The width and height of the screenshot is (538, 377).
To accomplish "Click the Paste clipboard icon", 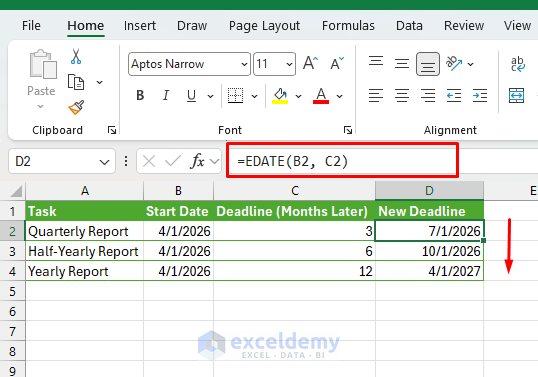I will tap(43, 64).
